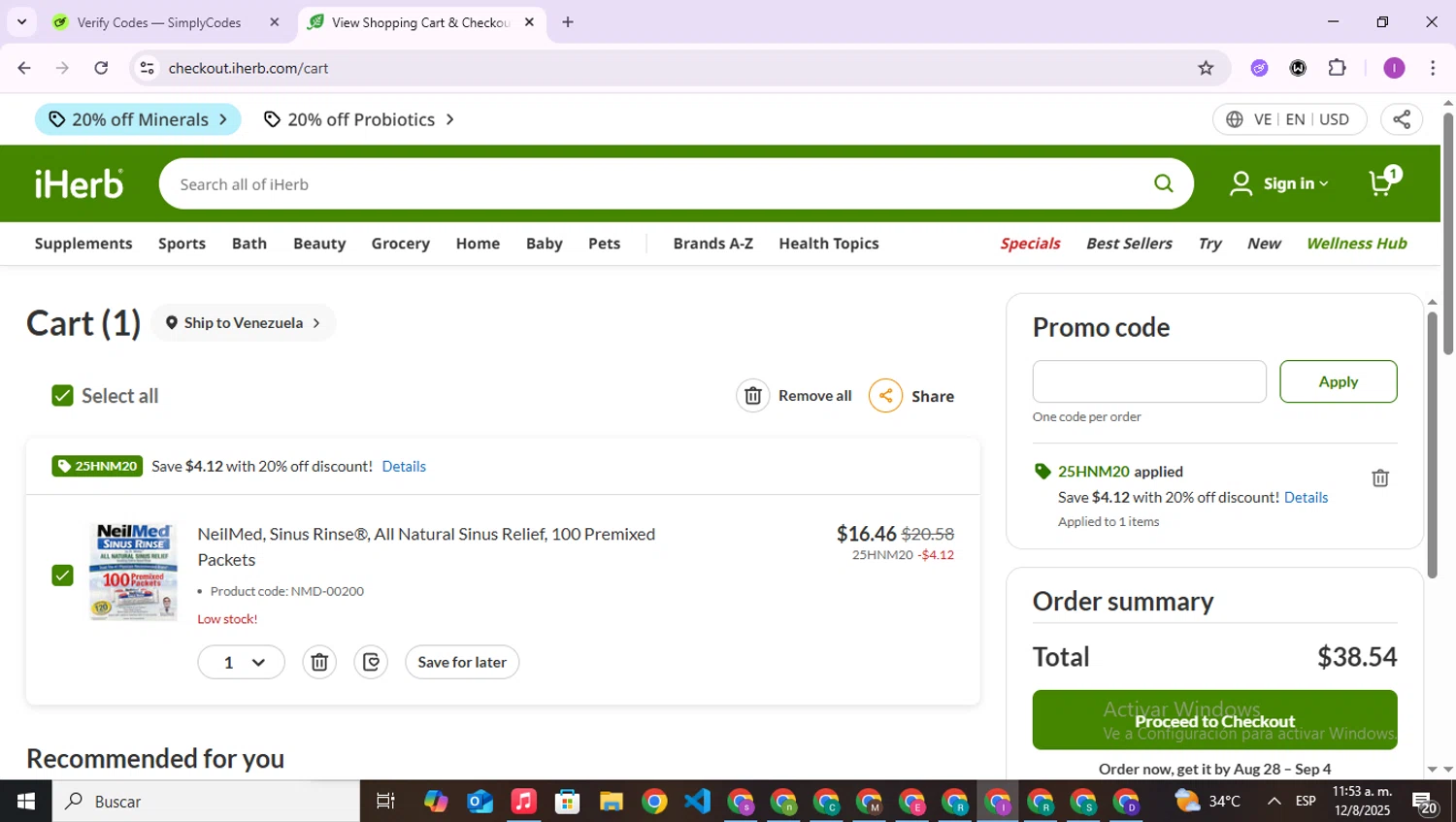
Task: Open Brands A-Z menu
Action: click(712, 244)
